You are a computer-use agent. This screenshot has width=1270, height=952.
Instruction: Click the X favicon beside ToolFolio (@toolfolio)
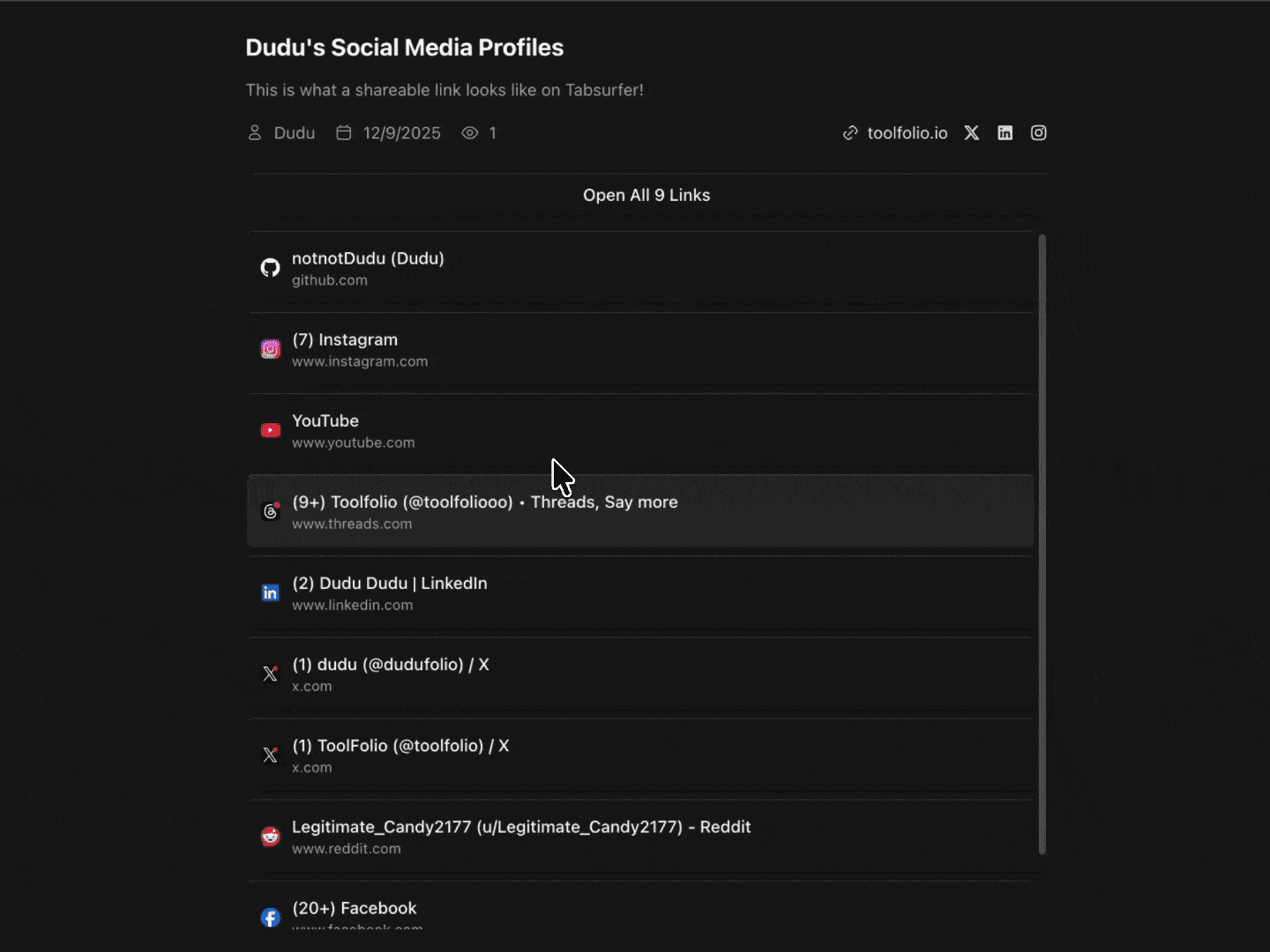270,755
